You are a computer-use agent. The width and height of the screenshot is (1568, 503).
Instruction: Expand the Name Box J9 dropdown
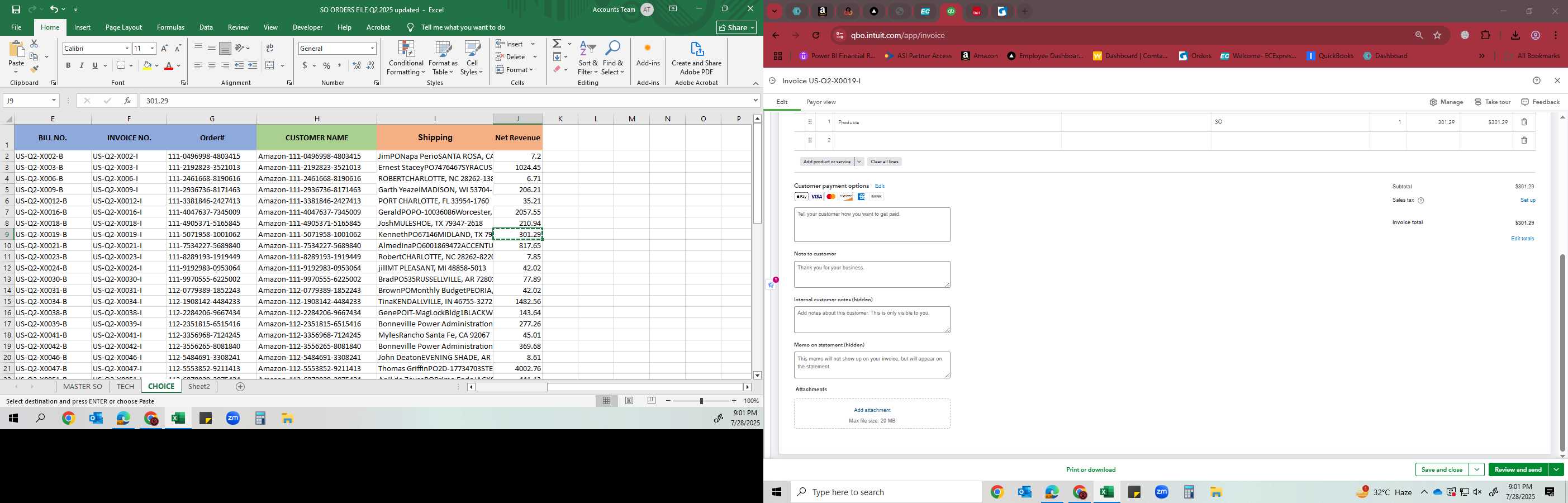click(54, 101)
